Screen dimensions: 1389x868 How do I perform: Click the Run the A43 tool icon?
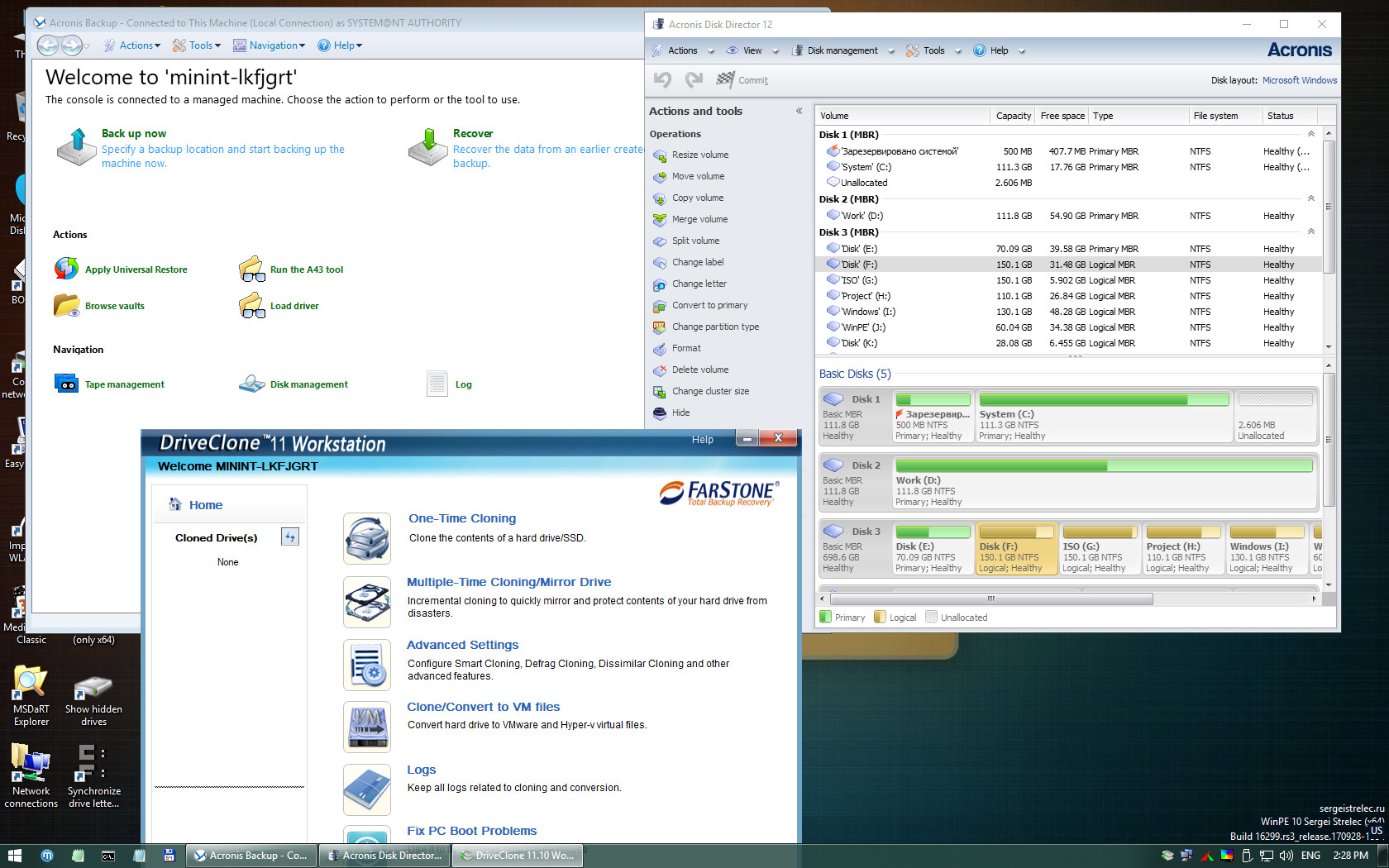tap(251, 269)
